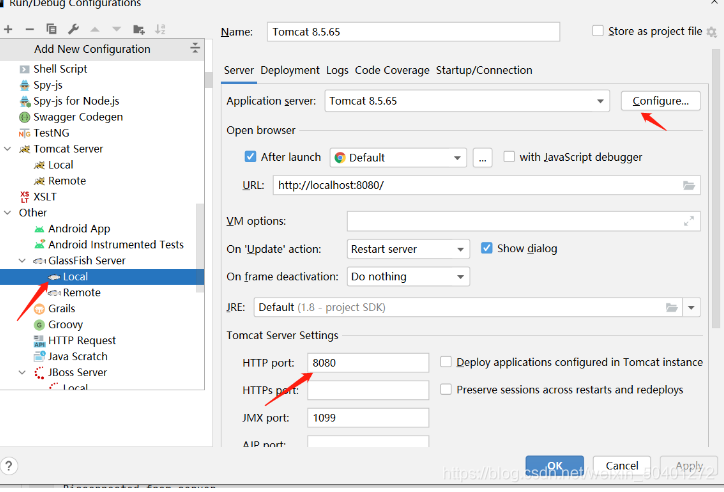The height and width of the screenshot is (492, 724).
Task: Click the JMX port field
Action: pos(368,418)
